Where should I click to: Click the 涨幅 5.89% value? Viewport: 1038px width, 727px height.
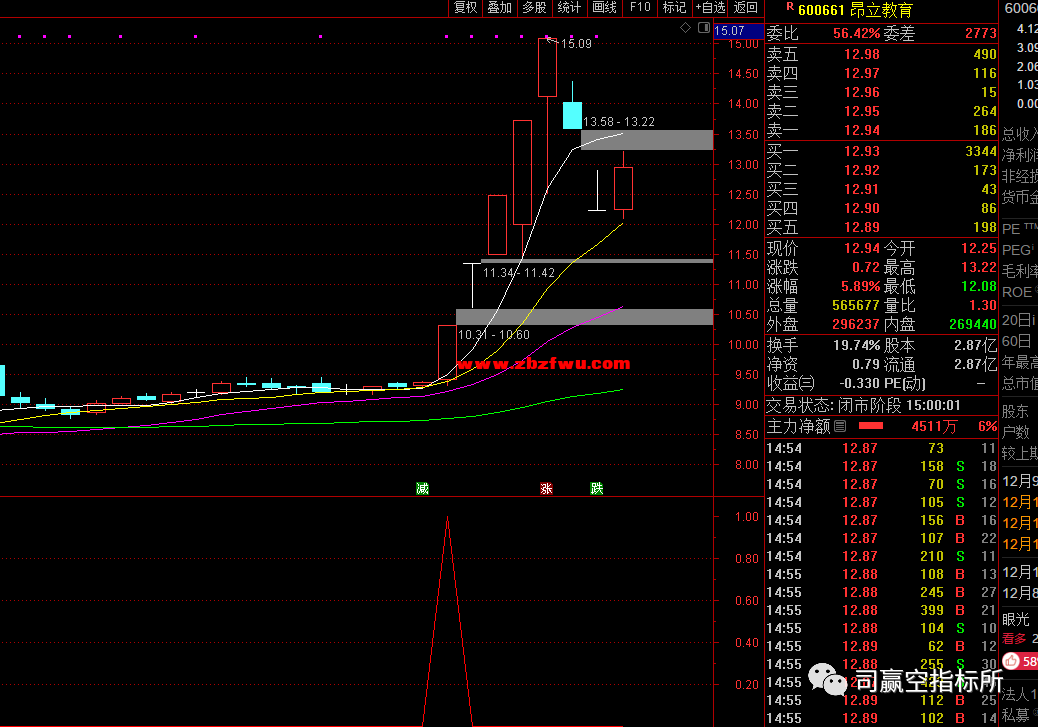click(x=861, y=287)
